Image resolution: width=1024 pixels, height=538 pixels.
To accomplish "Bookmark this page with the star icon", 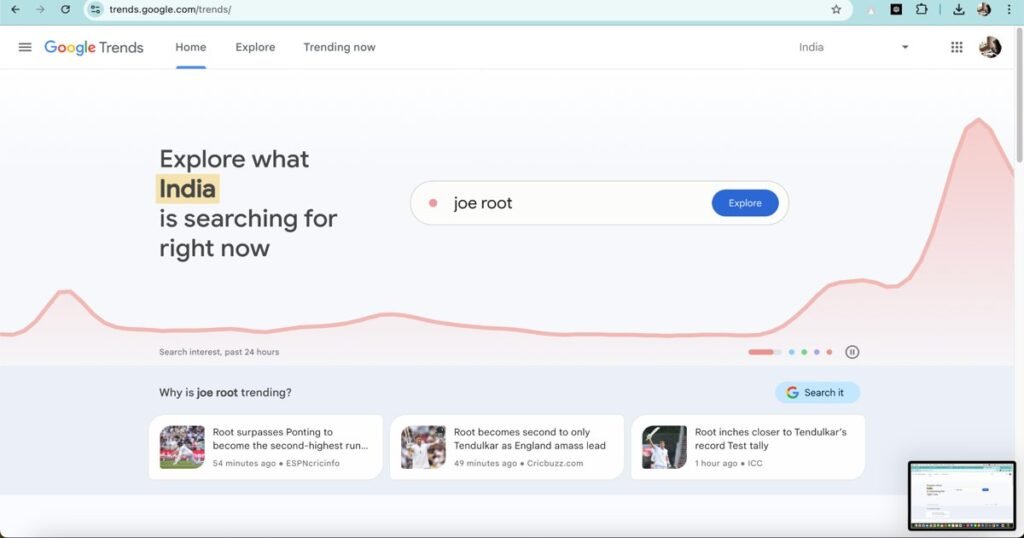I will [x=836, y=9].
